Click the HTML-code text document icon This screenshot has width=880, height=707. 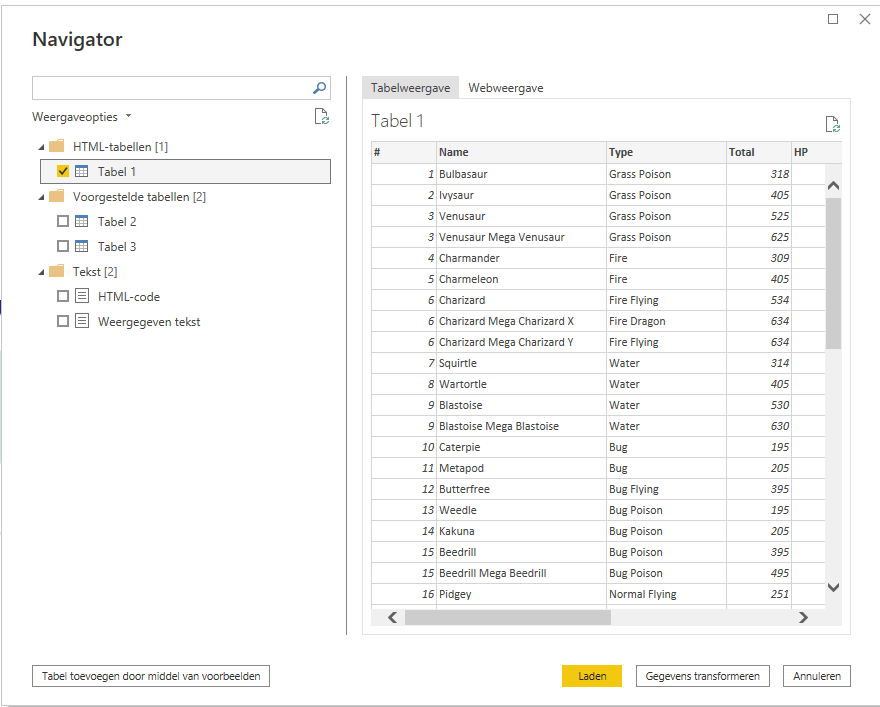pyautogui.click(x=82, y=296)
